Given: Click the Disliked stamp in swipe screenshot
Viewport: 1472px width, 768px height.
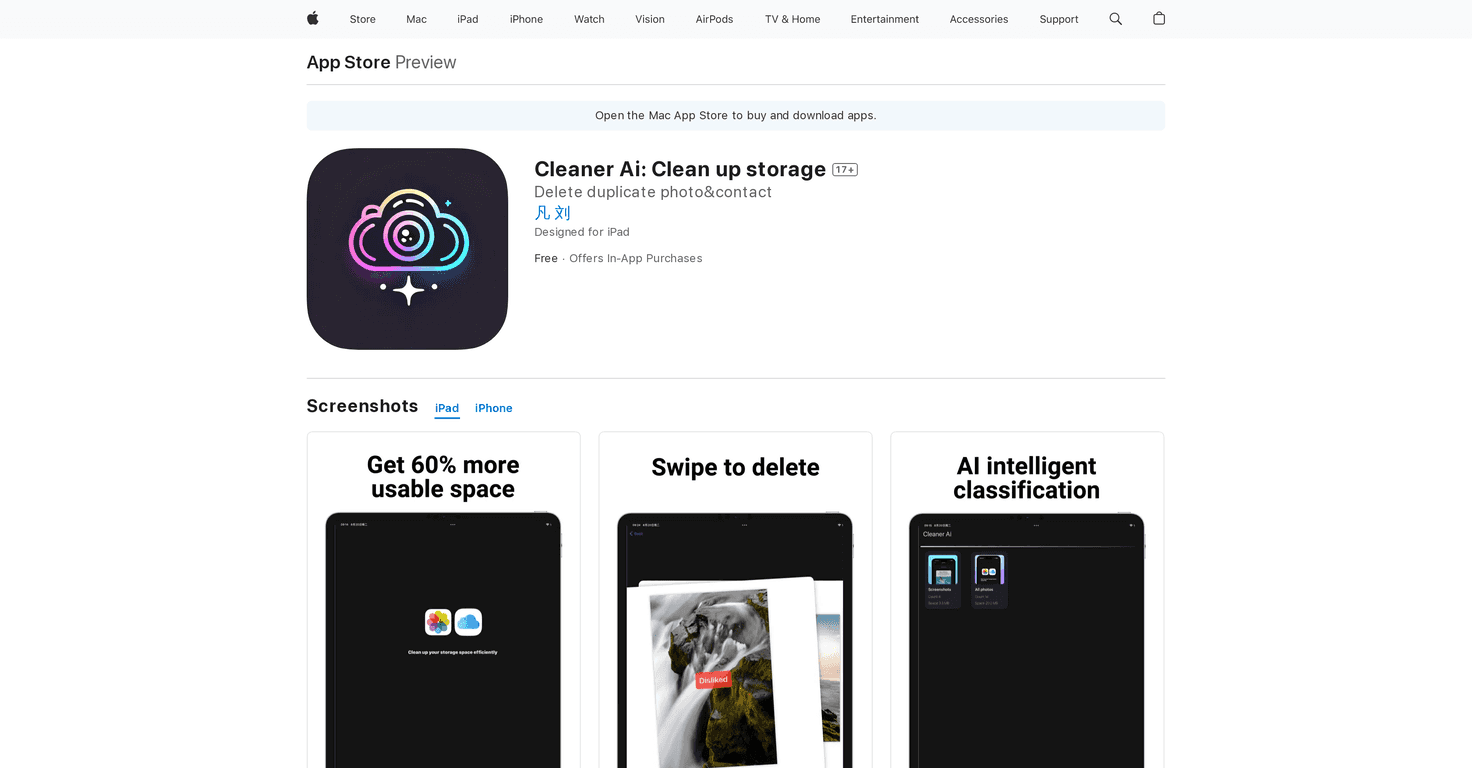Looking at the screenshot, I should [x=712, y=679].
